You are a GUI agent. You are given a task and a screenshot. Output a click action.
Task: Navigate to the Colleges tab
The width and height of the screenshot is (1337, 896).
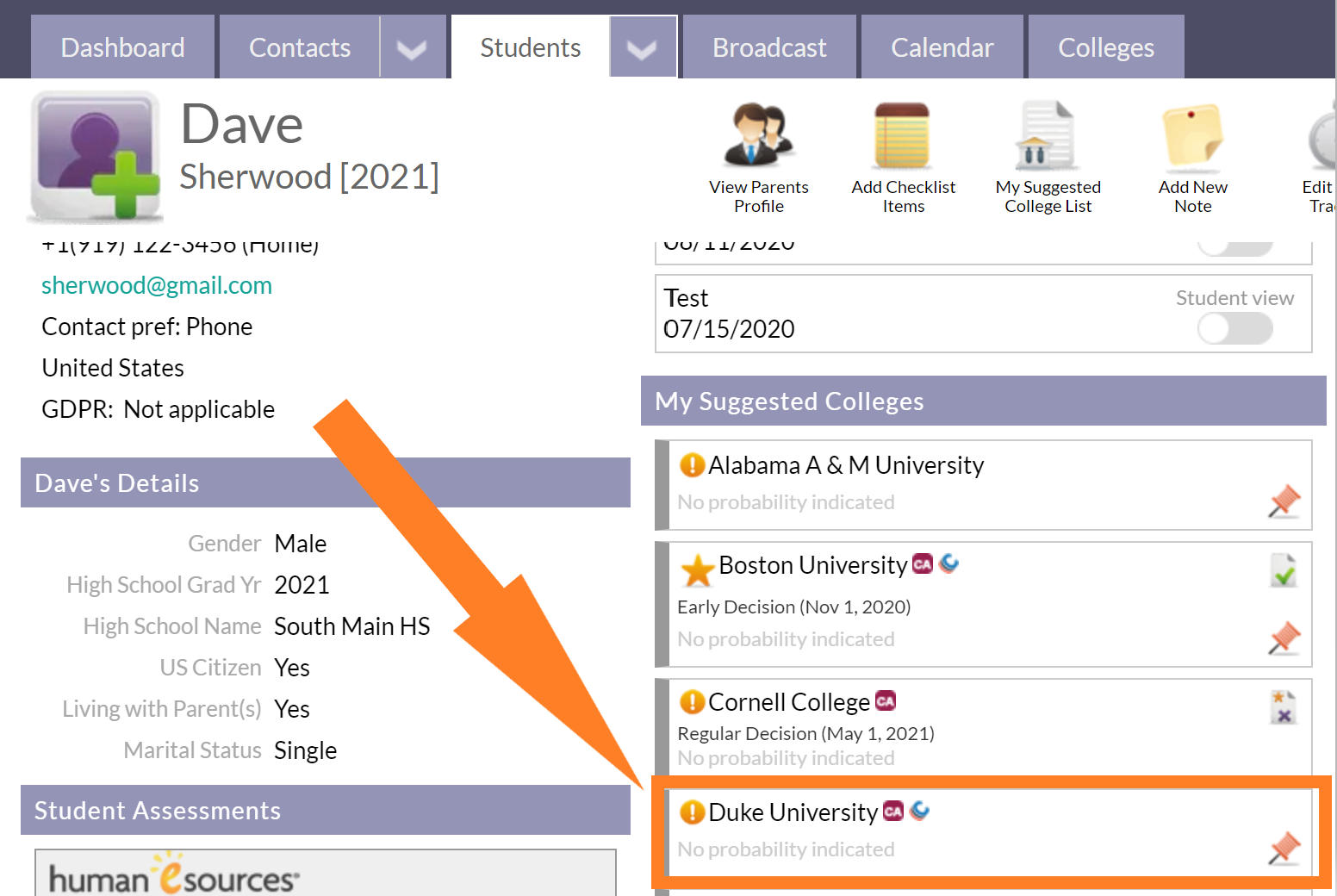[x=1106, y=47]
